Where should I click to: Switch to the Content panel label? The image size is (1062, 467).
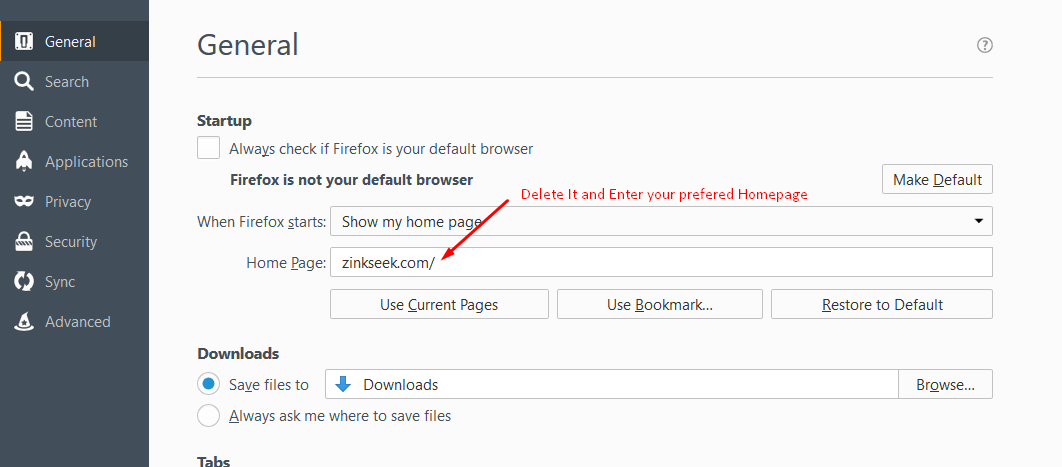click(71, 122)
